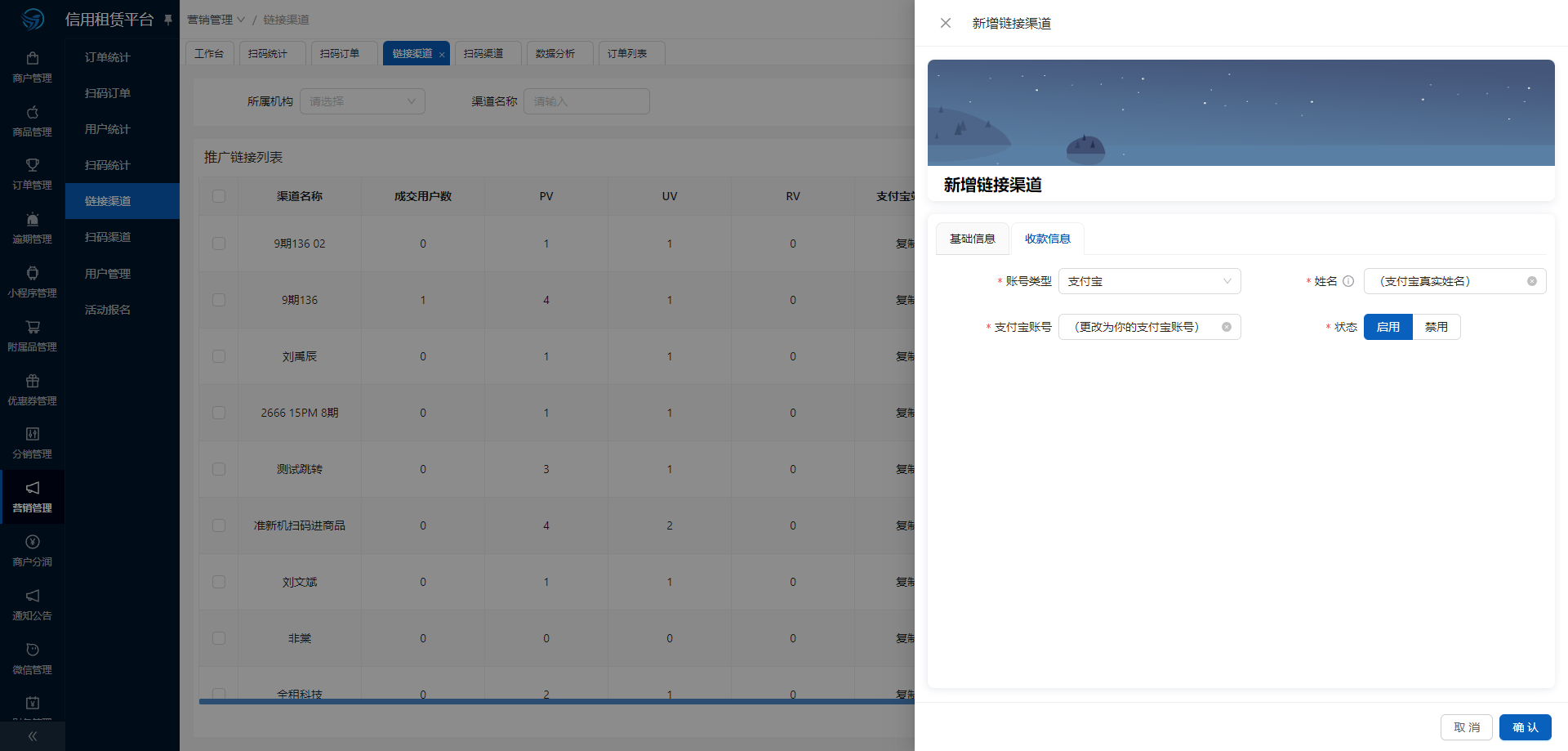This screenshot has height=751, width=1568.
Task: Check the row for 刘文斌
Action: [219, 582]
